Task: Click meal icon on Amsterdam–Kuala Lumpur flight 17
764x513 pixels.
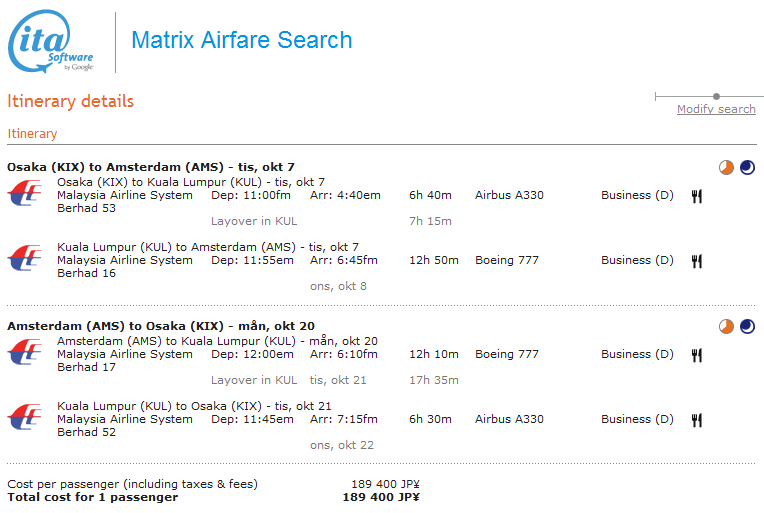Action: 697,355
